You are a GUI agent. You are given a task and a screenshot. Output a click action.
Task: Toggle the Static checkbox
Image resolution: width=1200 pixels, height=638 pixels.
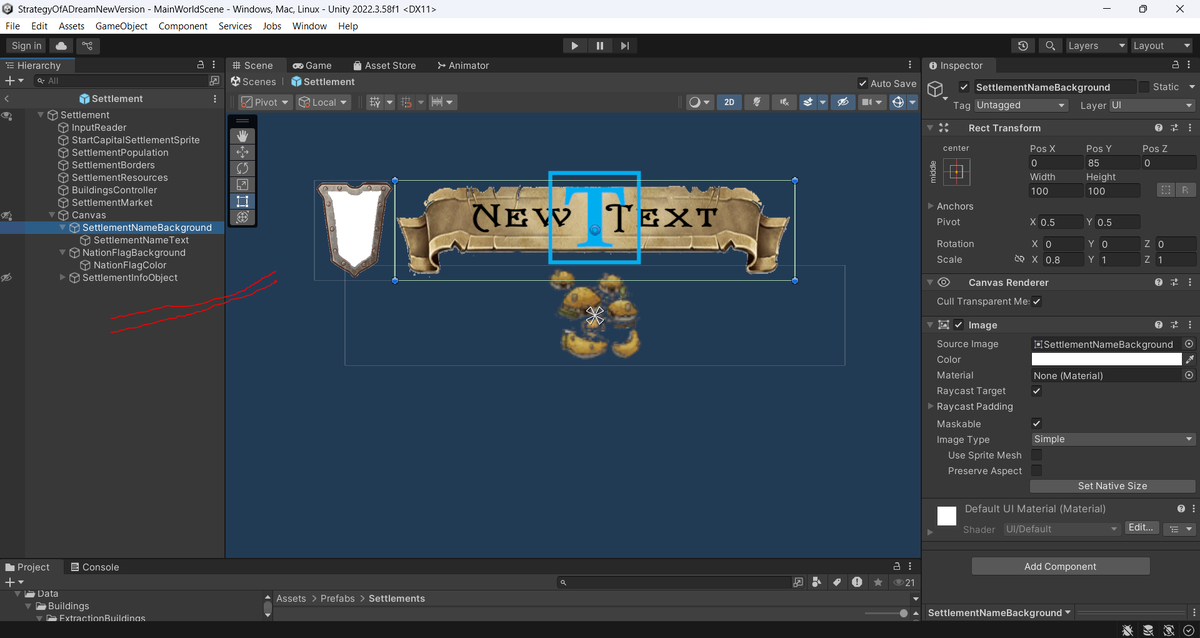pyautogui.click(x=1144, y=87)
